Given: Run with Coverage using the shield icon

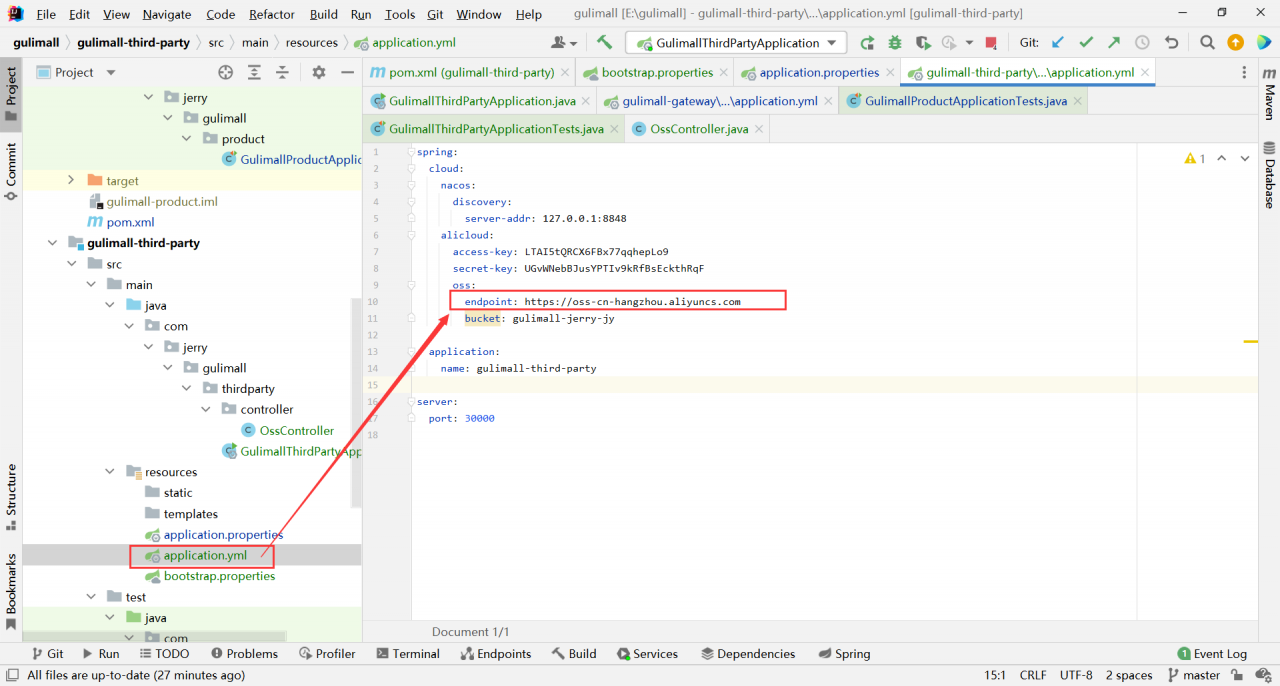Looking at the screenshot, I should coord(923,43).
